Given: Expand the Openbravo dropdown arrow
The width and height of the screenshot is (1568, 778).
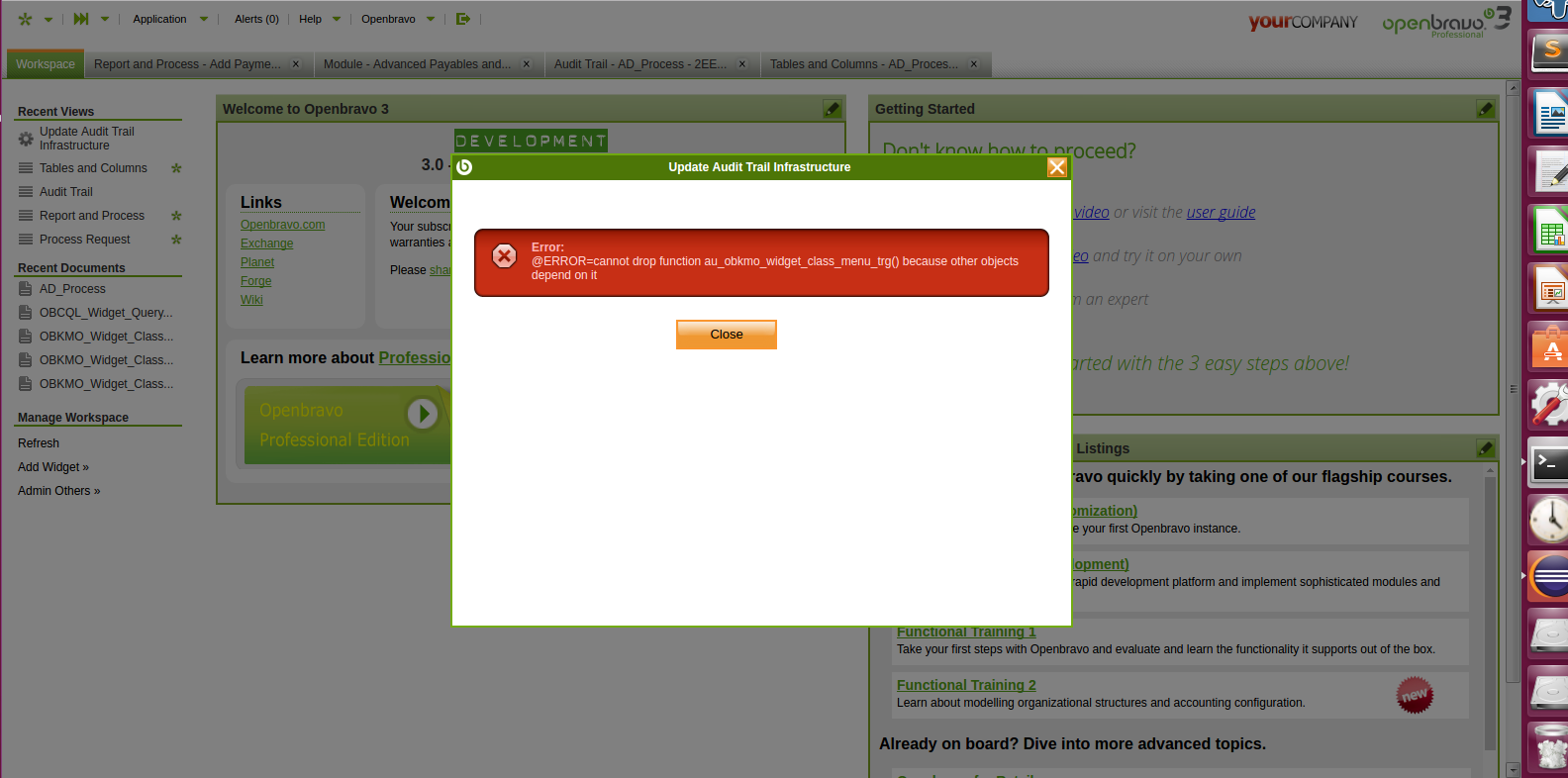Looking at the screenshot, I should [x=431, y=20].
